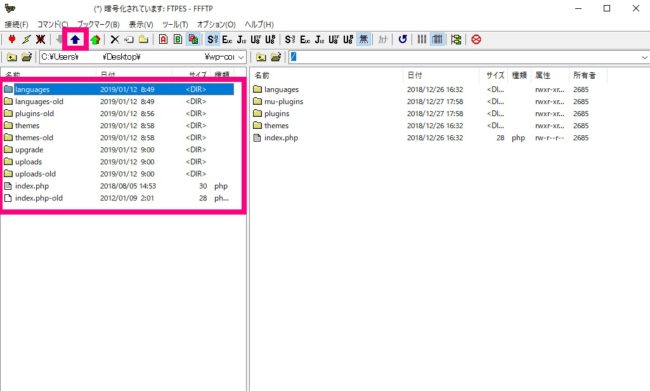Toggle synchronized folder movement icon

click(x=456, y=40)
